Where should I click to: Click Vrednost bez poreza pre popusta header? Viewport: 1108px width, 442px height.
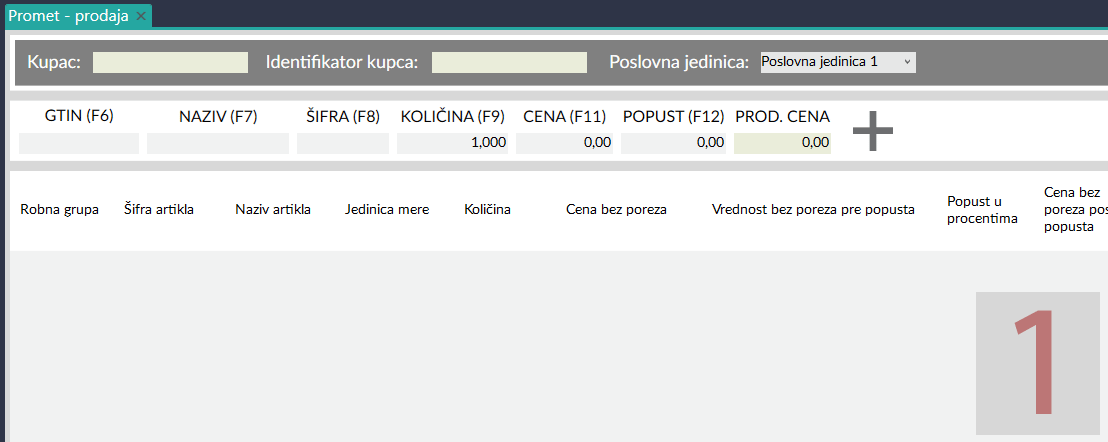(813, 210)
